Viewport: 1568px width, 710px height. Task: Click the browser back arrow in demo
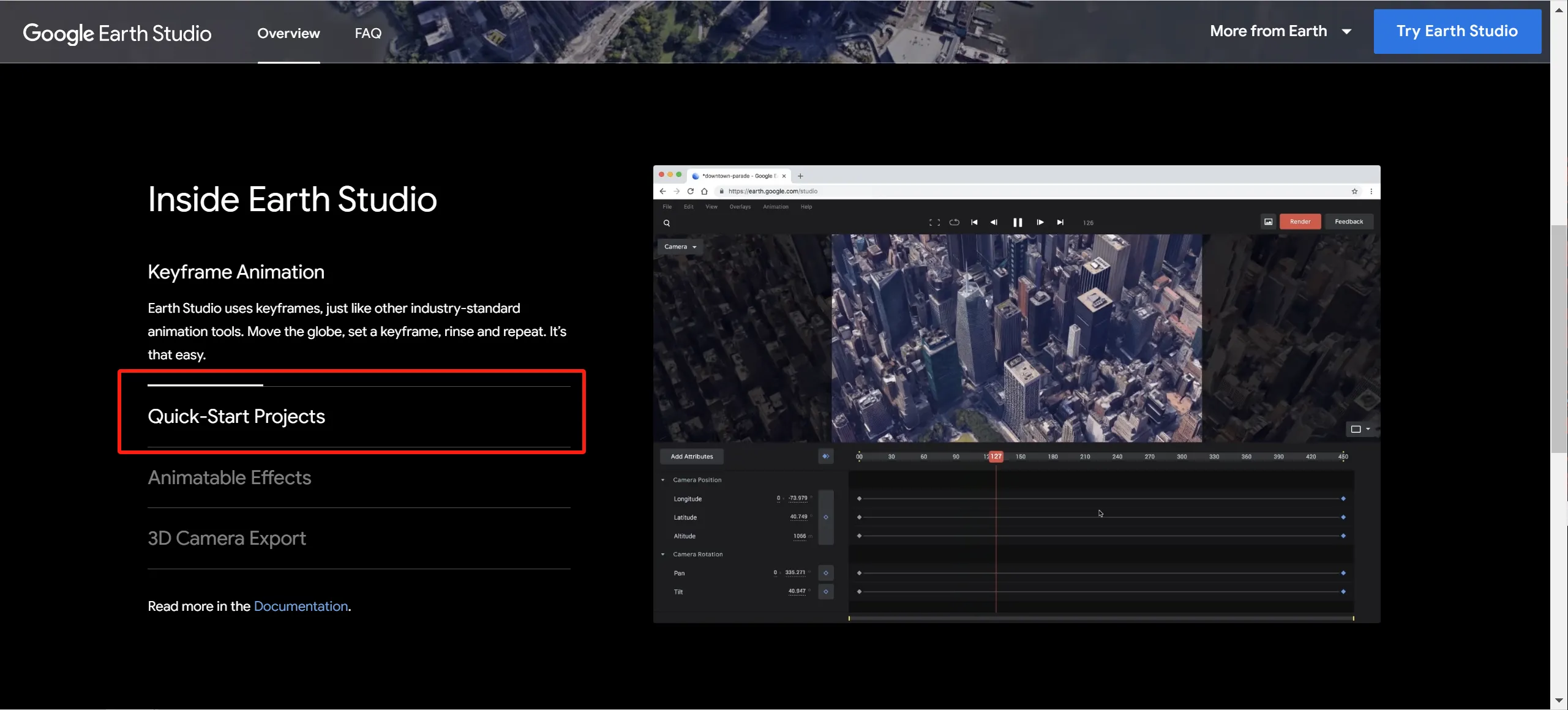(662, 191)
